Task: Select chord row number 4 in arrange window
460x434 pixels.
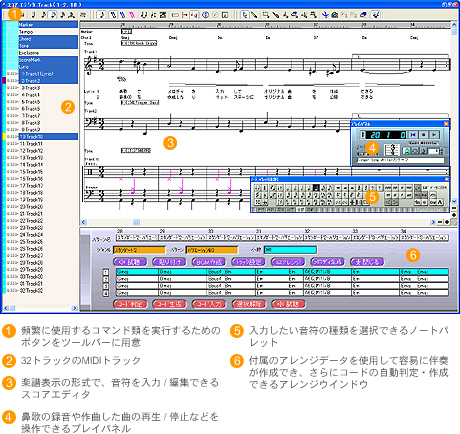Action: [x=106, y=293]
